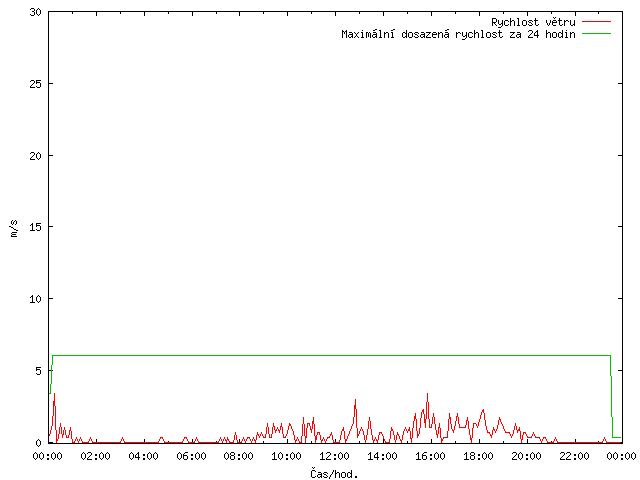The height and width of the screenshot is (480, 640).
Task: Click the x-axis tick label 12:00
Action: click(335, 456)
